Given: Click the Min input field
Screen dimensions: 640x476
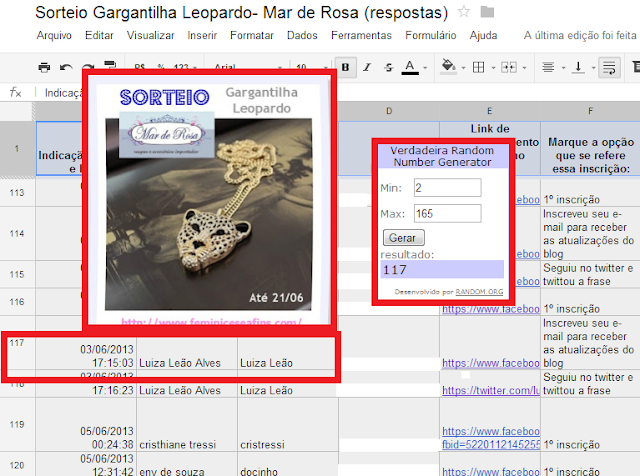Looking at the screenshot, I should click(447, 188).
